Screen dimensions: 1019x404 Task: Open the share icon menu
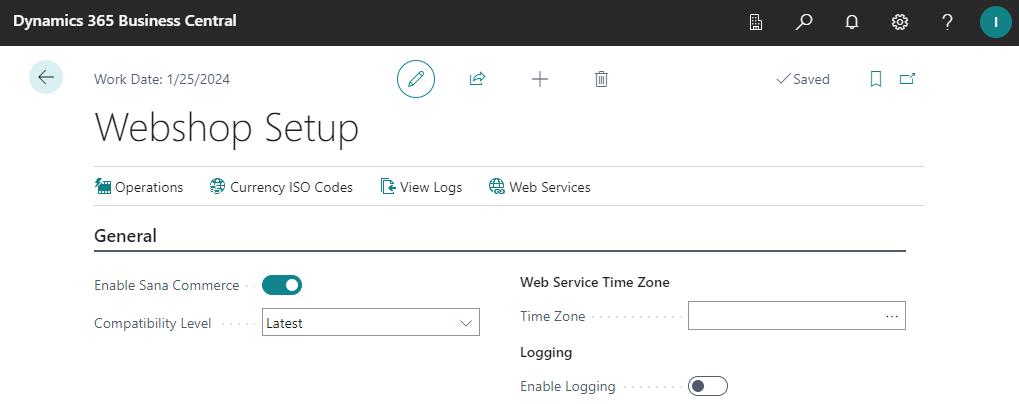477,79
